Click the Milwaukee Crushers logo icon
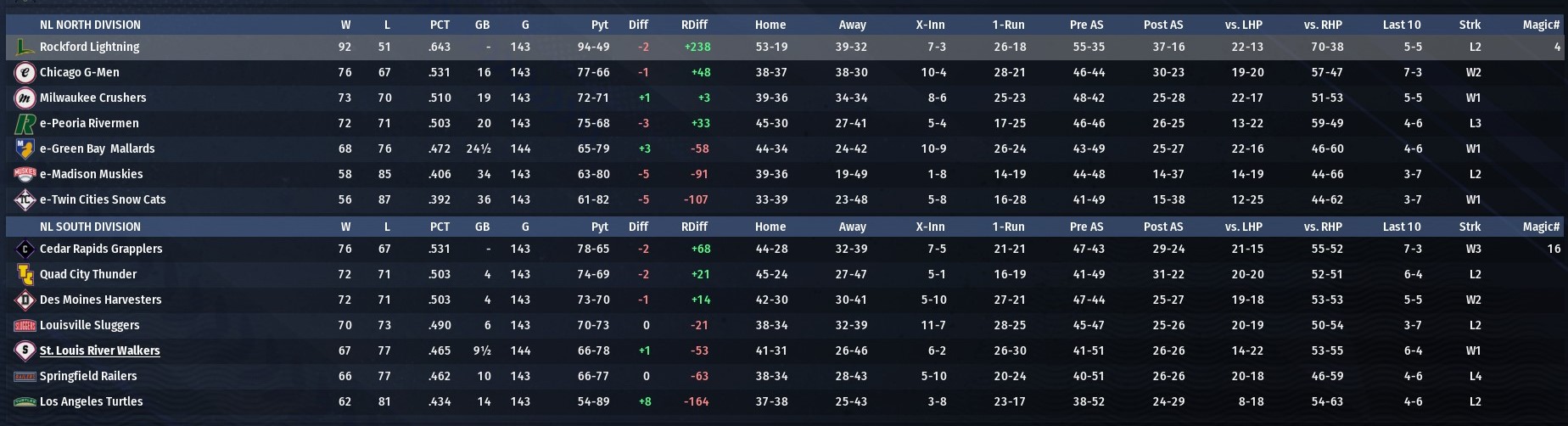 (x=25, y=98)
